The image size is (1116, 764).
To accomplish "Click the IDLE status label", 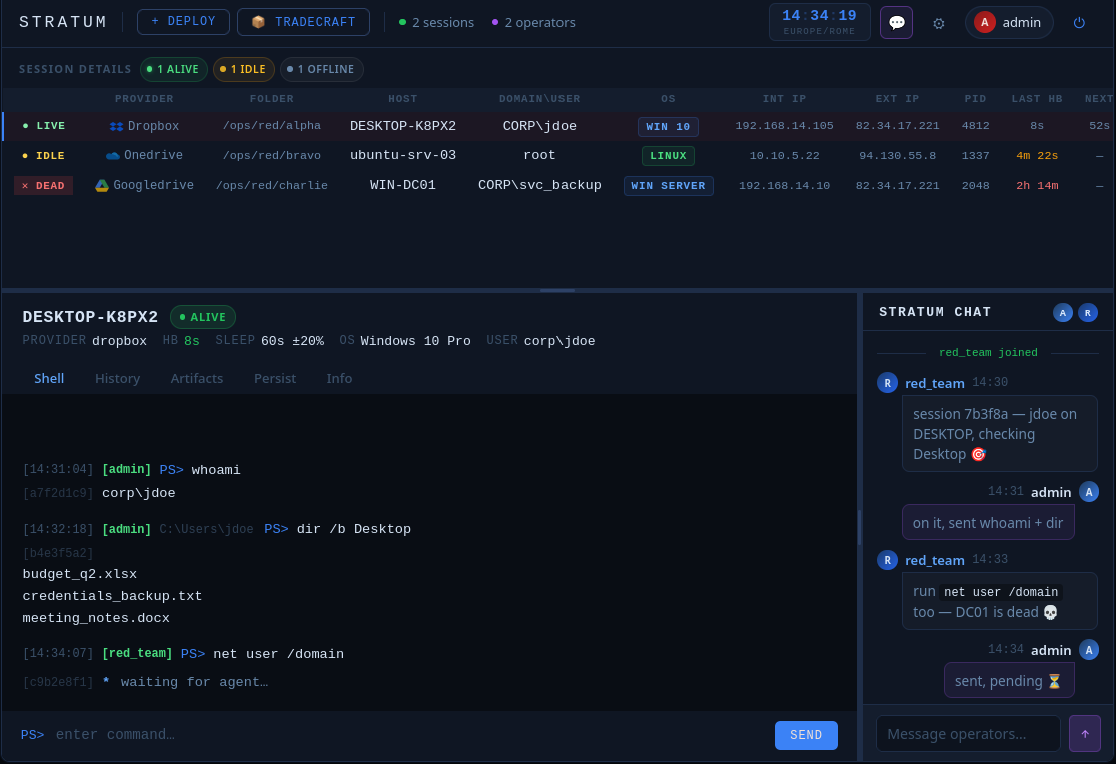I will click(x=43, y=155).
